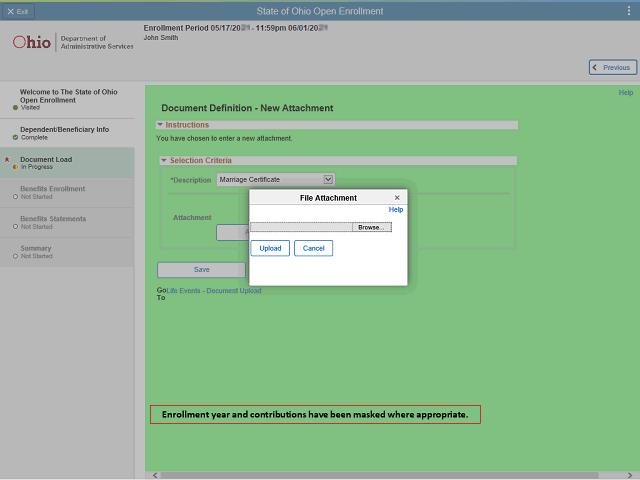Click the Upload button
Screen dimensions: 640x480
coord(270,248)
